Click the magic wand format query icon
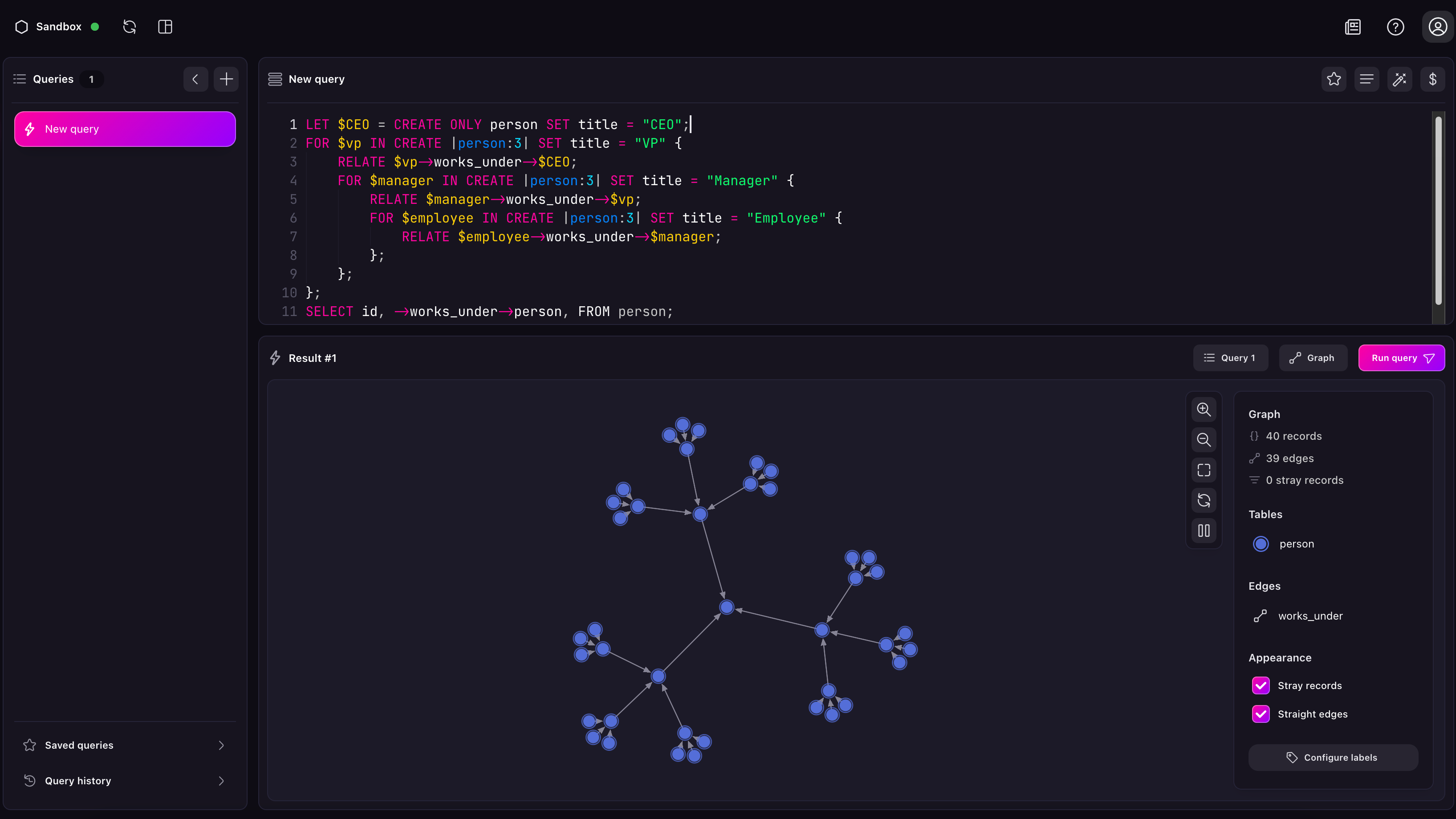 pyautogui.click(x=1400, y=79)
